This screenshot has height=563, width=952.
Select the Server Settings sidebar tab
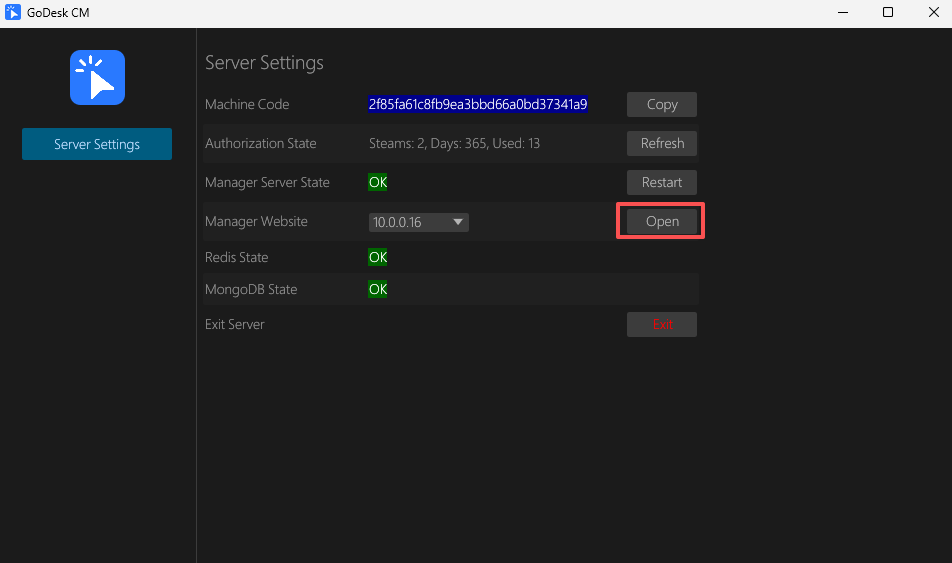(97, 144)
